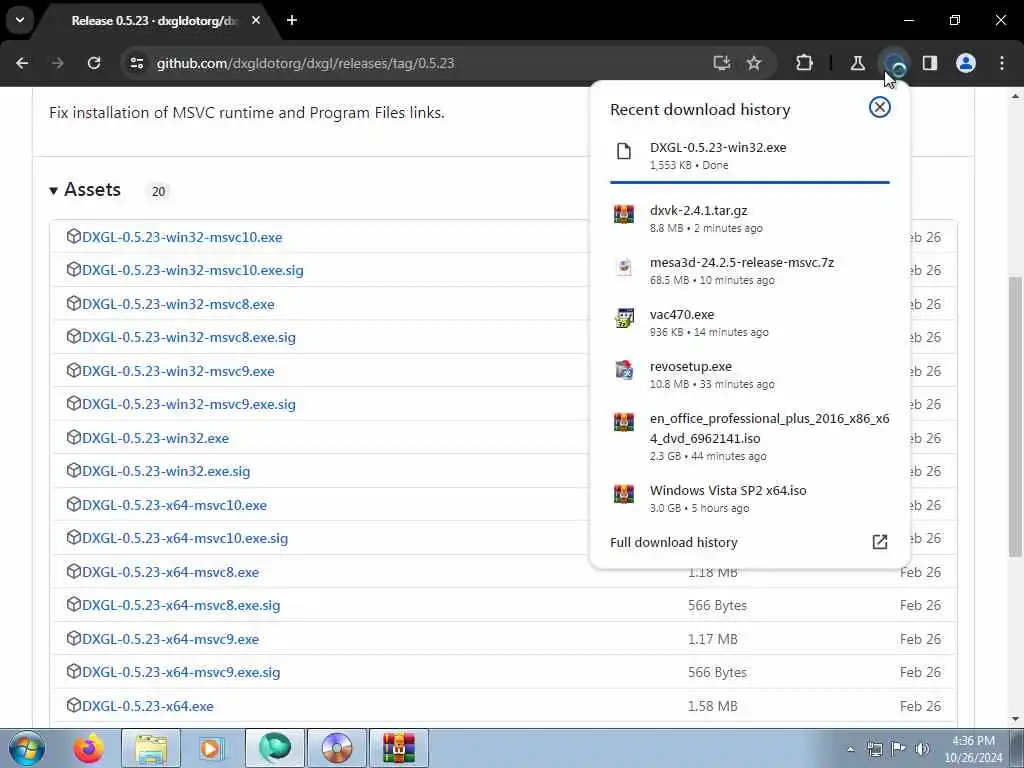
Task: Download DXGL-0.5.23-x64-msvc8.exe
Action: coord(170,572)
